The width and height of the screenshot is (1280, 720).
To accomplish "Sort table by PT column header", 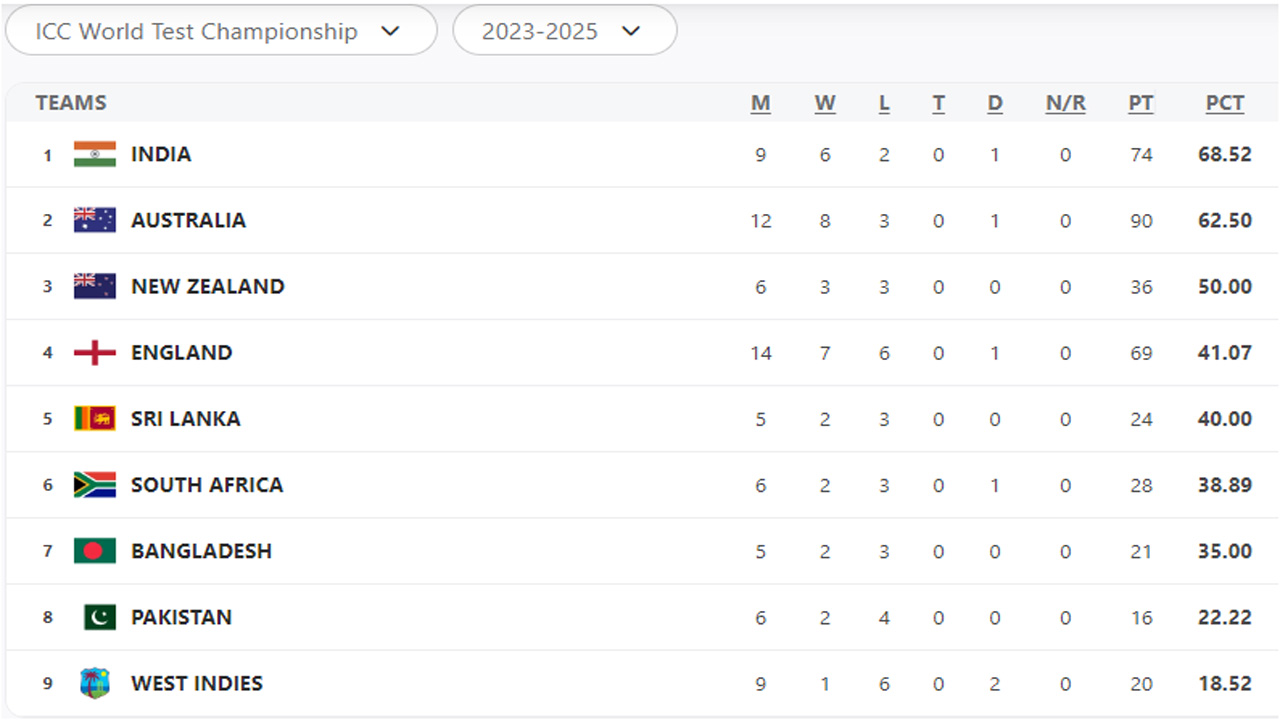I will pos(1141,103).
